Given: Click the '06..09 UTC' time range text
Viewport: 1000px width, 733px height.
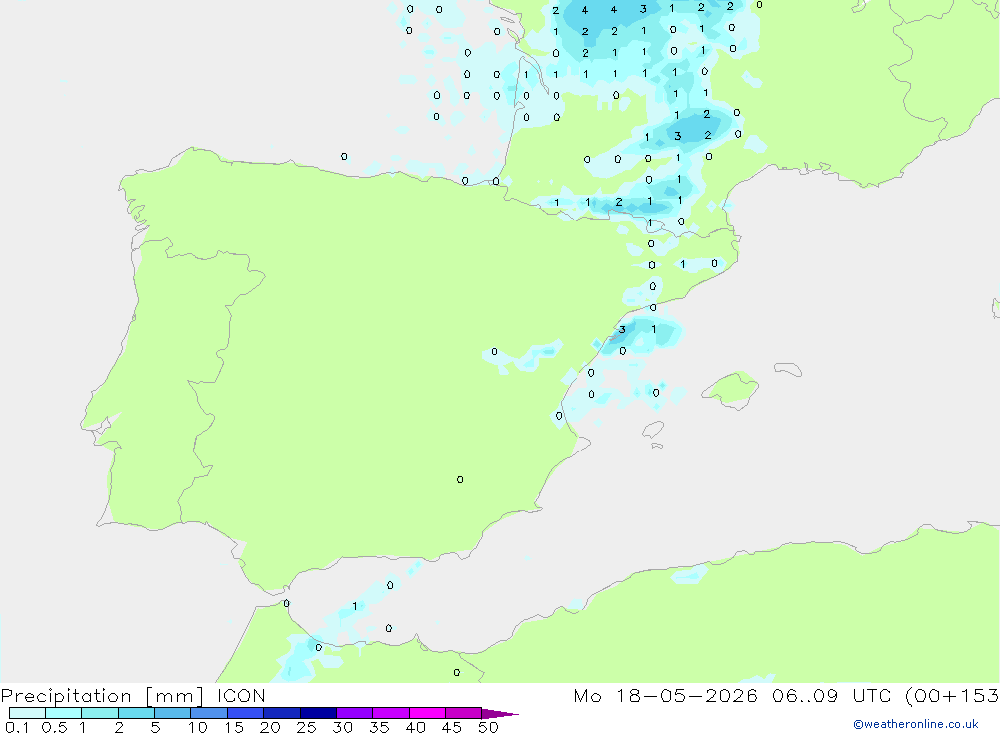Looking at the screenshot, I should [x=832, y=696].
